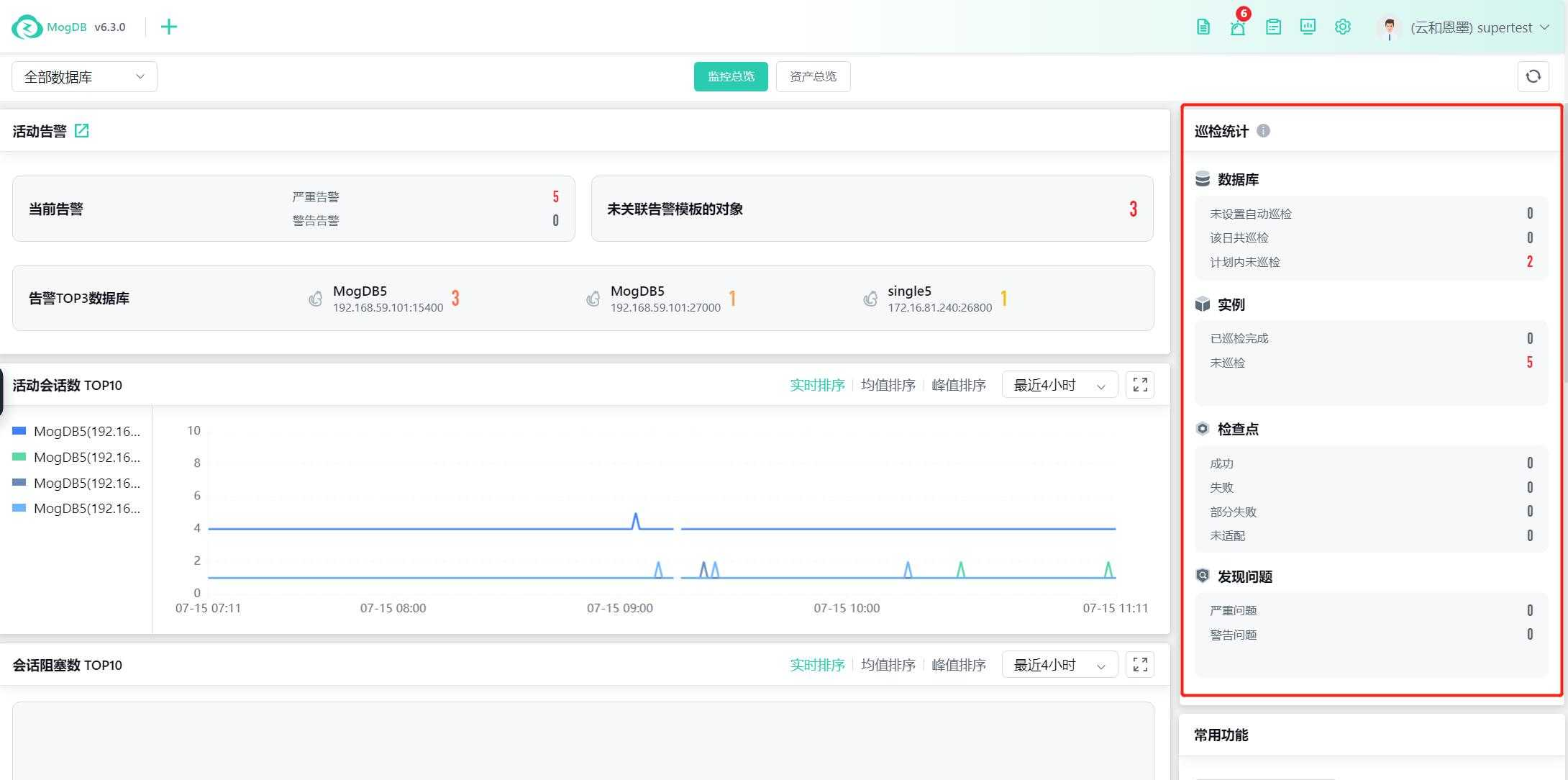Click the 部分失败 checkpoint row
Image resolution: width=1568 pixels, height=780 pixels.
[1371, 512]
